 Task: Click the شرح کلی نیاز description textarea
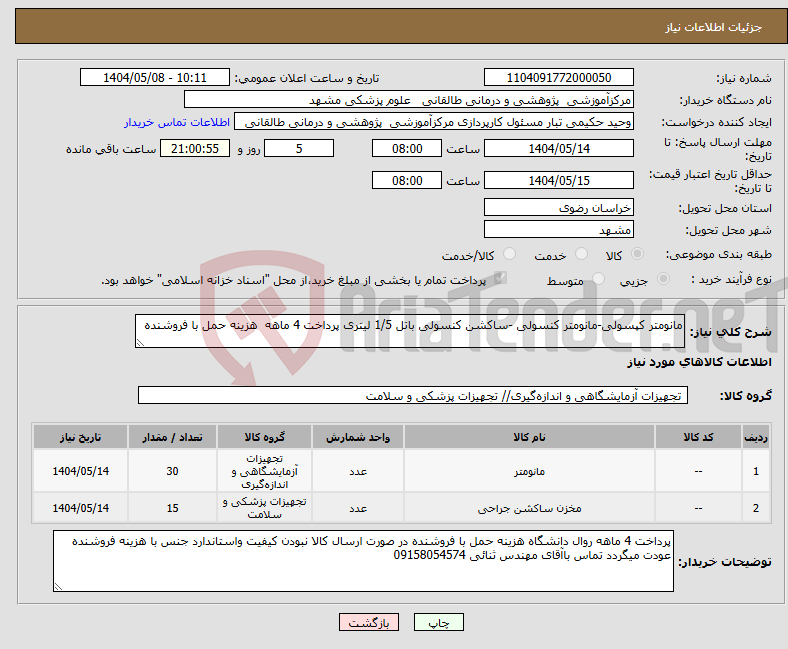click(x=410, y=331)
